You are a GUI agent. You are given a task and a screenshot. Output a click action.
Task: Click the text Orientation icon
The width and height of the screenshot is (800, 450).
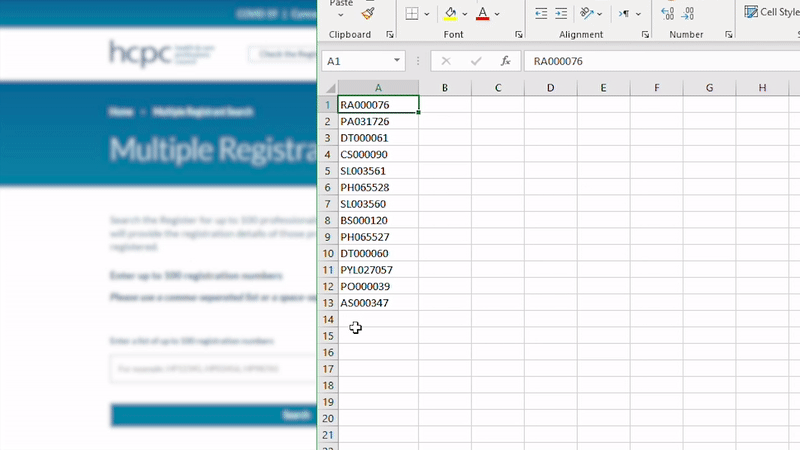click(587, 13)
